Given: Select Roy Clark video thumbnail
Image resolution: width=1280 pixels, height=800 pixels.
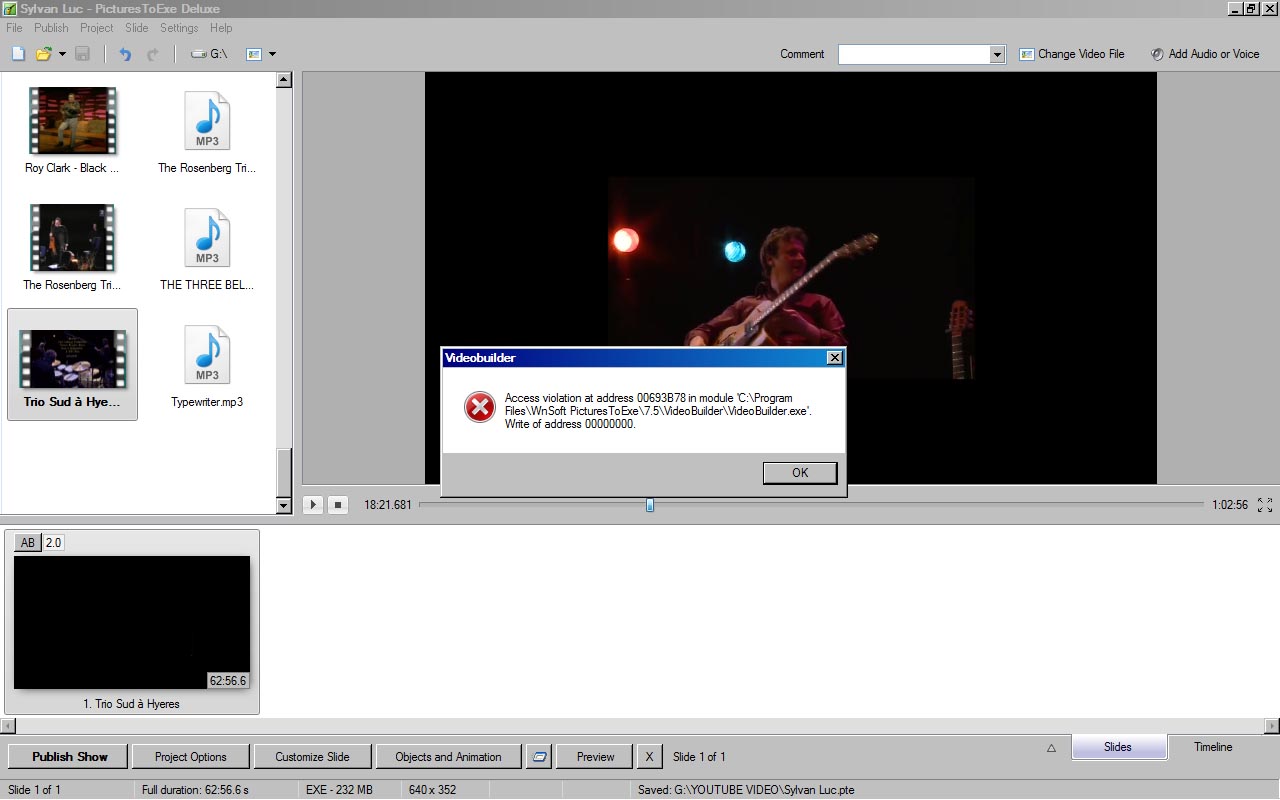Looking at the screenshot, I should [x=72, y=121].
